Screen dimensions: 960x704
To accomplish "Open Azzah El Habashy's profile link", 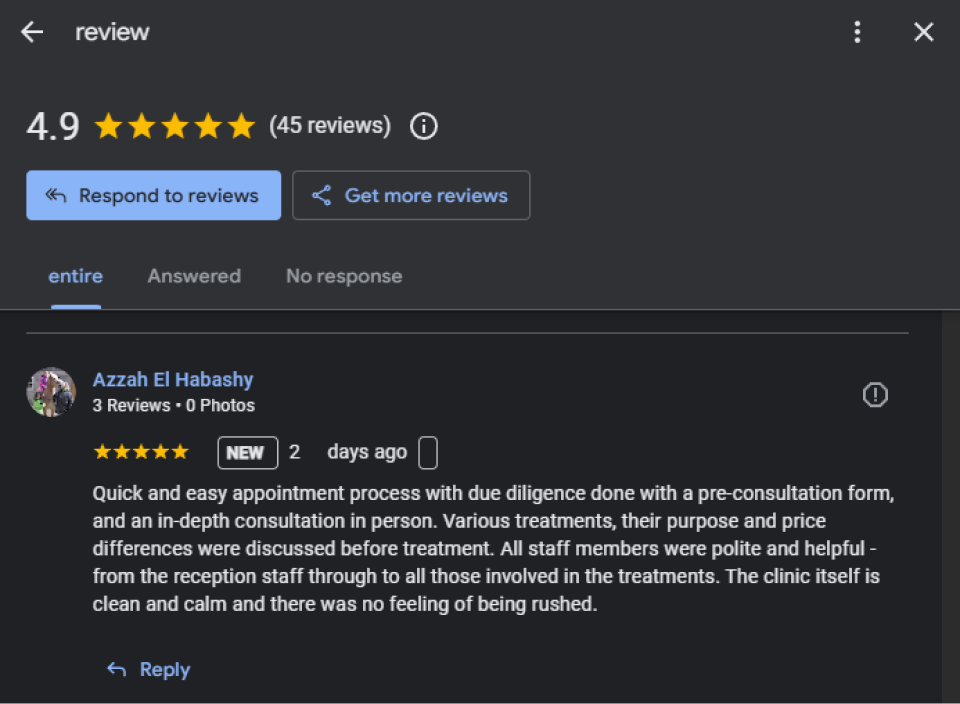I will tap(173, 380).
